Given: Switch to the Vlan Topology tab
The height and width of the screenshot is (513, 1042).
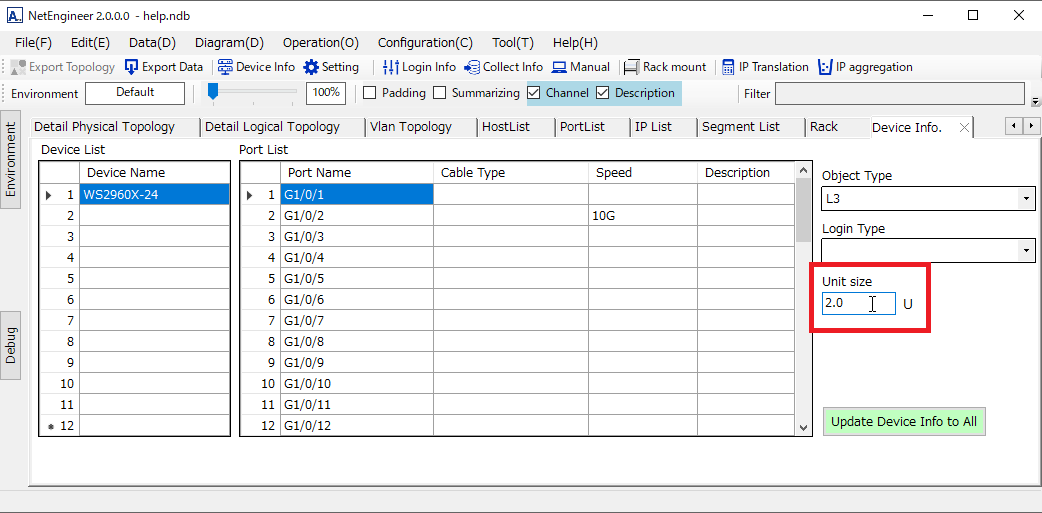Looking at the screenshot, I should 410,127.
